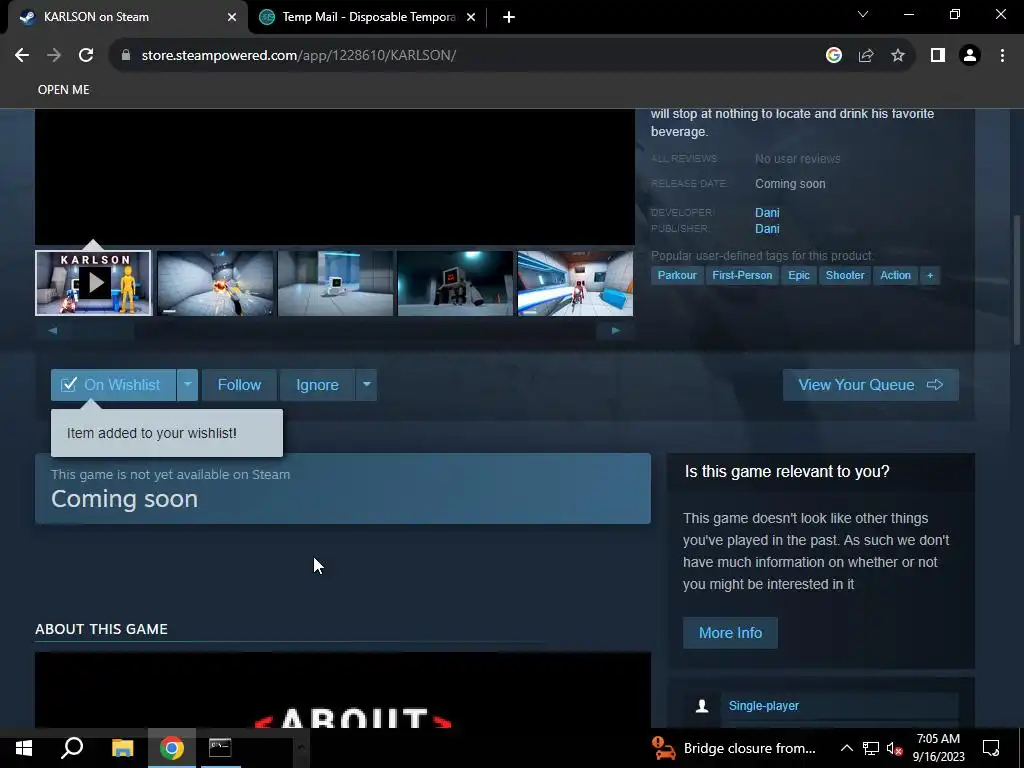Go back to the previous page
Screen dimensions: 1024x768
point(22,55)
